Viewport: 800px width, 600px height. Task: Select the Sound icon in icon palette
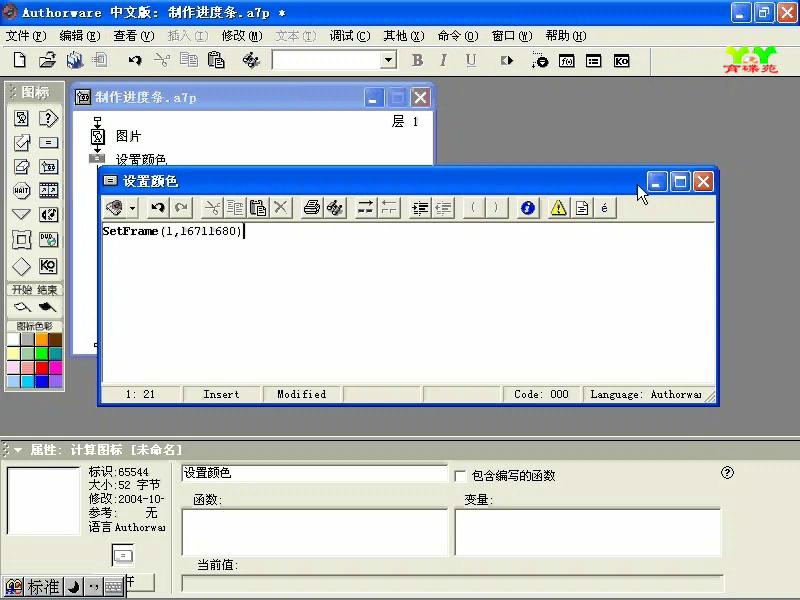[x=48, y=214]
